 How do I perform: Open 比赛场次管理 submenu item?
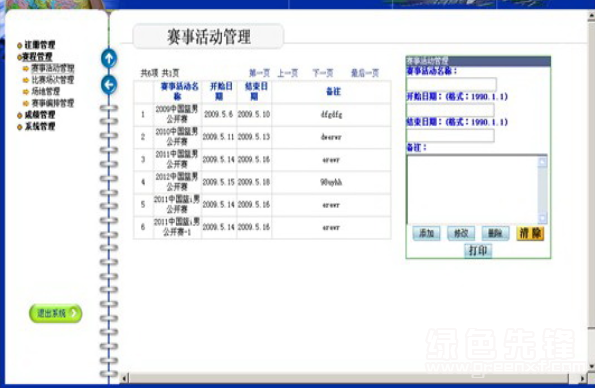point(52,80)
